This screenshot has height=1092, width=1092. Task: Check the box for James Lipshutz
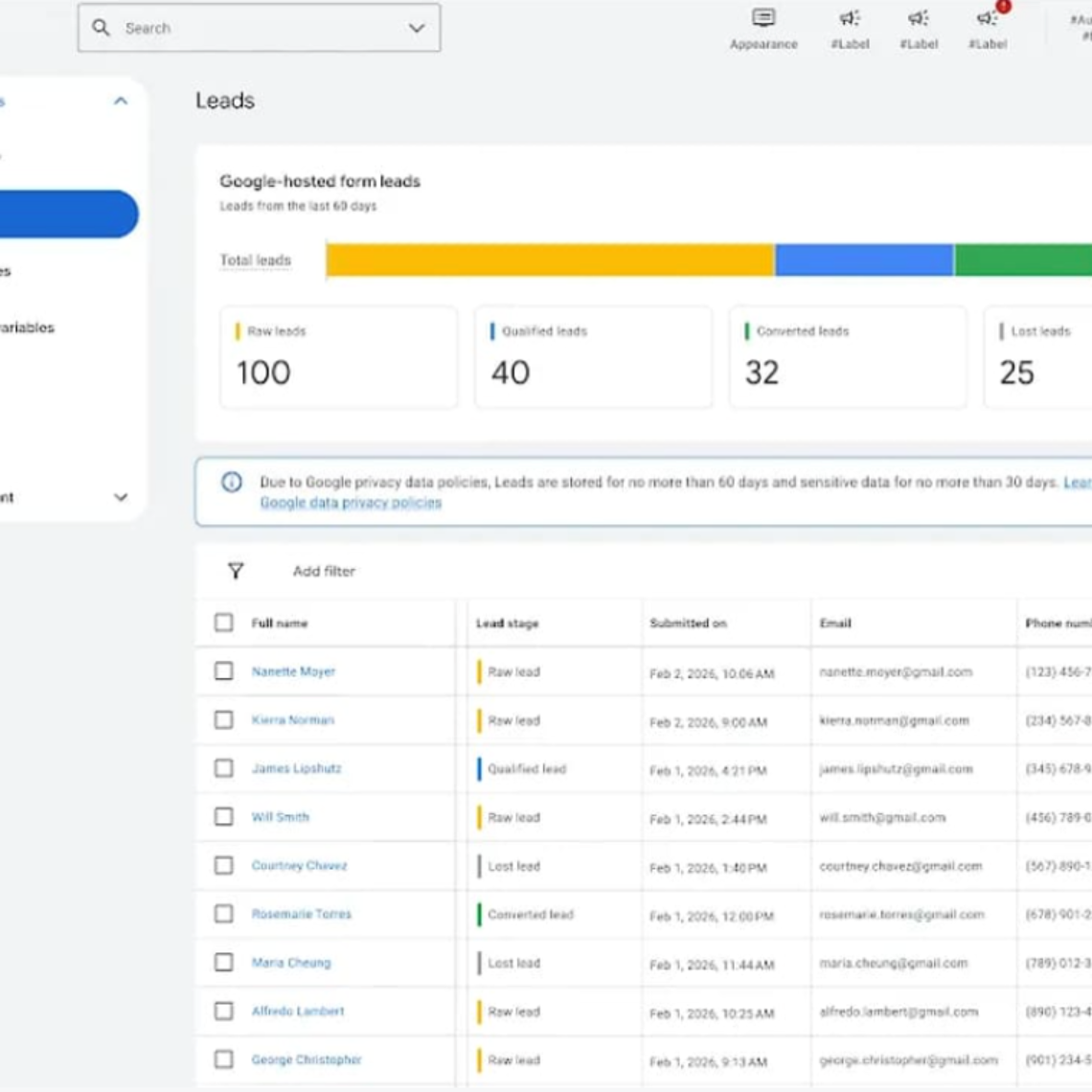(223, 768)
